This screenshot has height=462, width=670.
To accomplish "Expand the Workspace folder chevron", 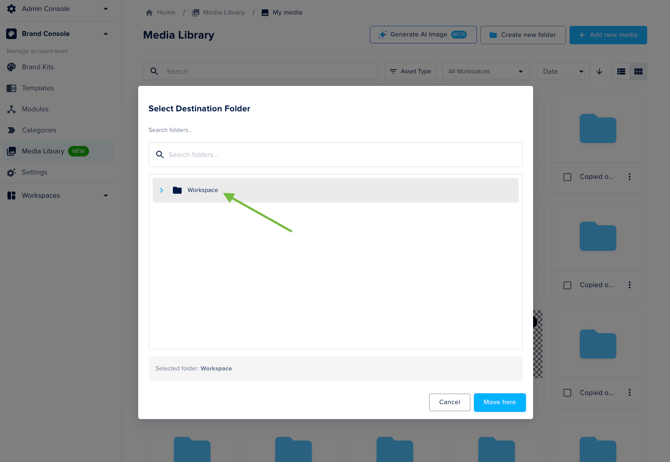I will point(161,190).
